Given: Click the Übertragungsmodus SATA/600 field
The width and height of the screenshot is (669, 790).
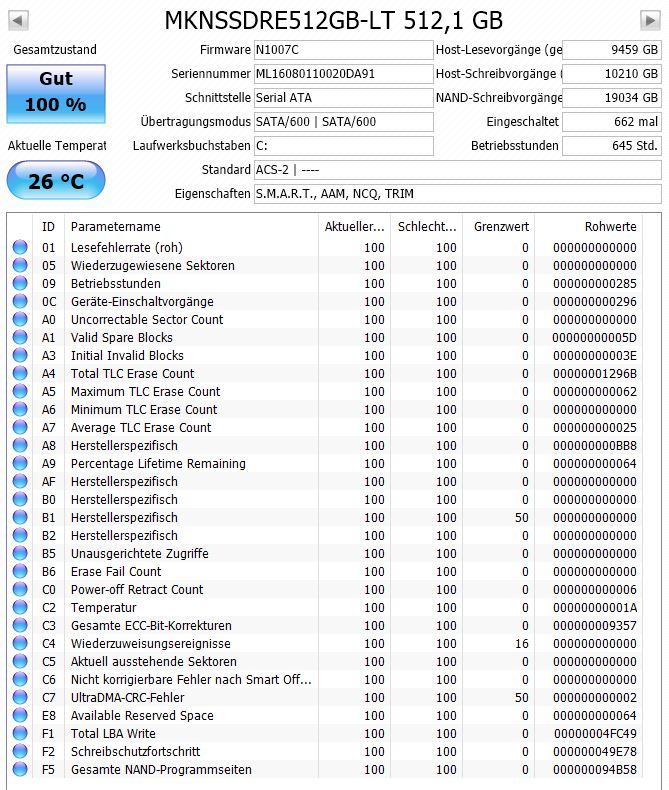Looking at the screenshot, I should pyautogui.click(x=344, y=122).
